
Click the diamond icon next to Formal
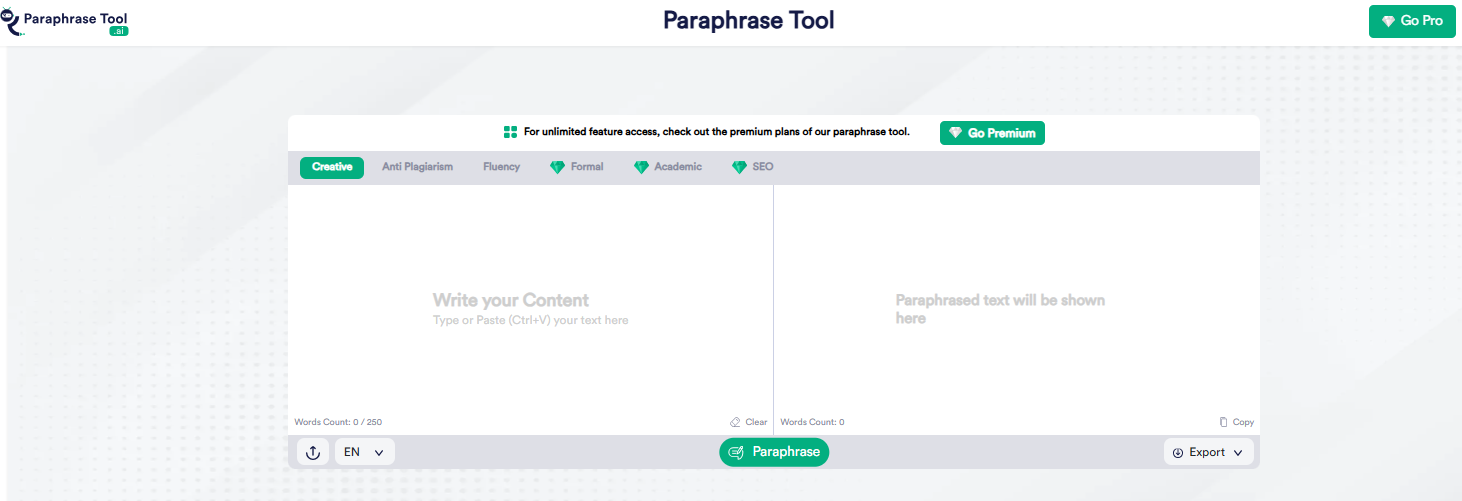pos(557,168)
